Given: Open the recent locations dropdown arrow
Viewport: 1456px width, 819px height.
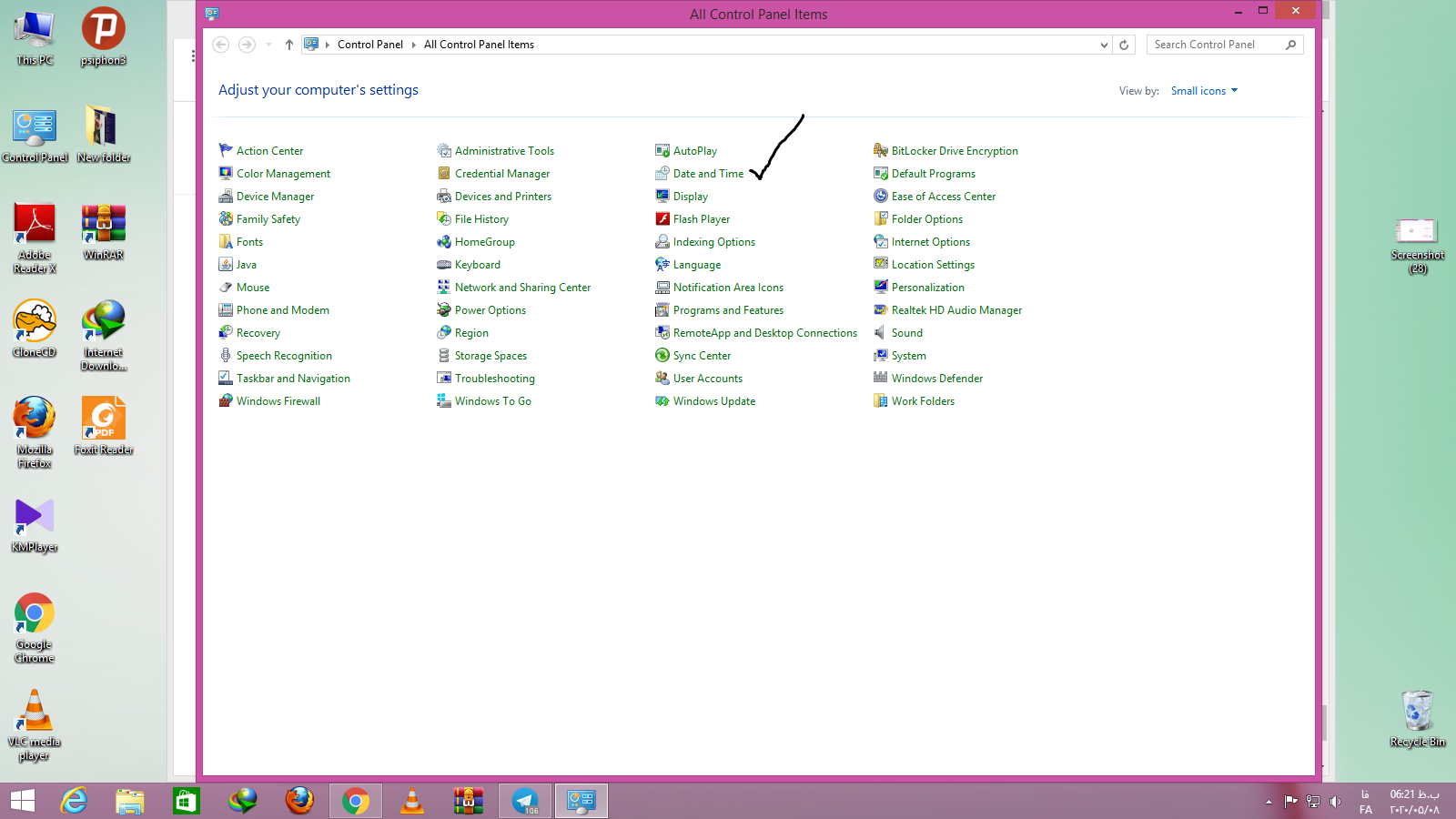Looking at the screenshot, I should [x=268, y=45].
